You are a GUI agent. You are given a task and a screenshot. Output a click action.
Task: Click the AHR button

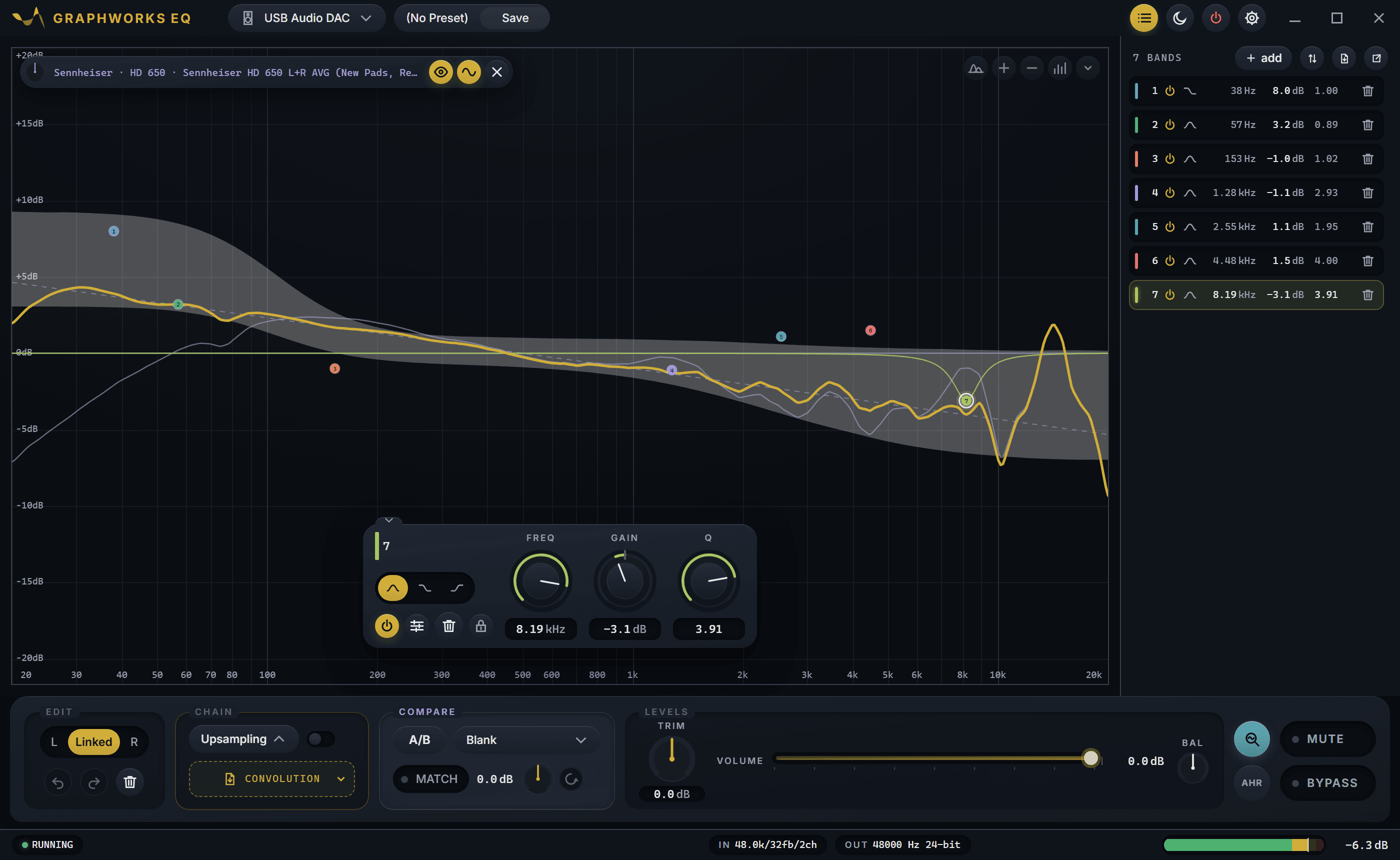click(1251, 783)
